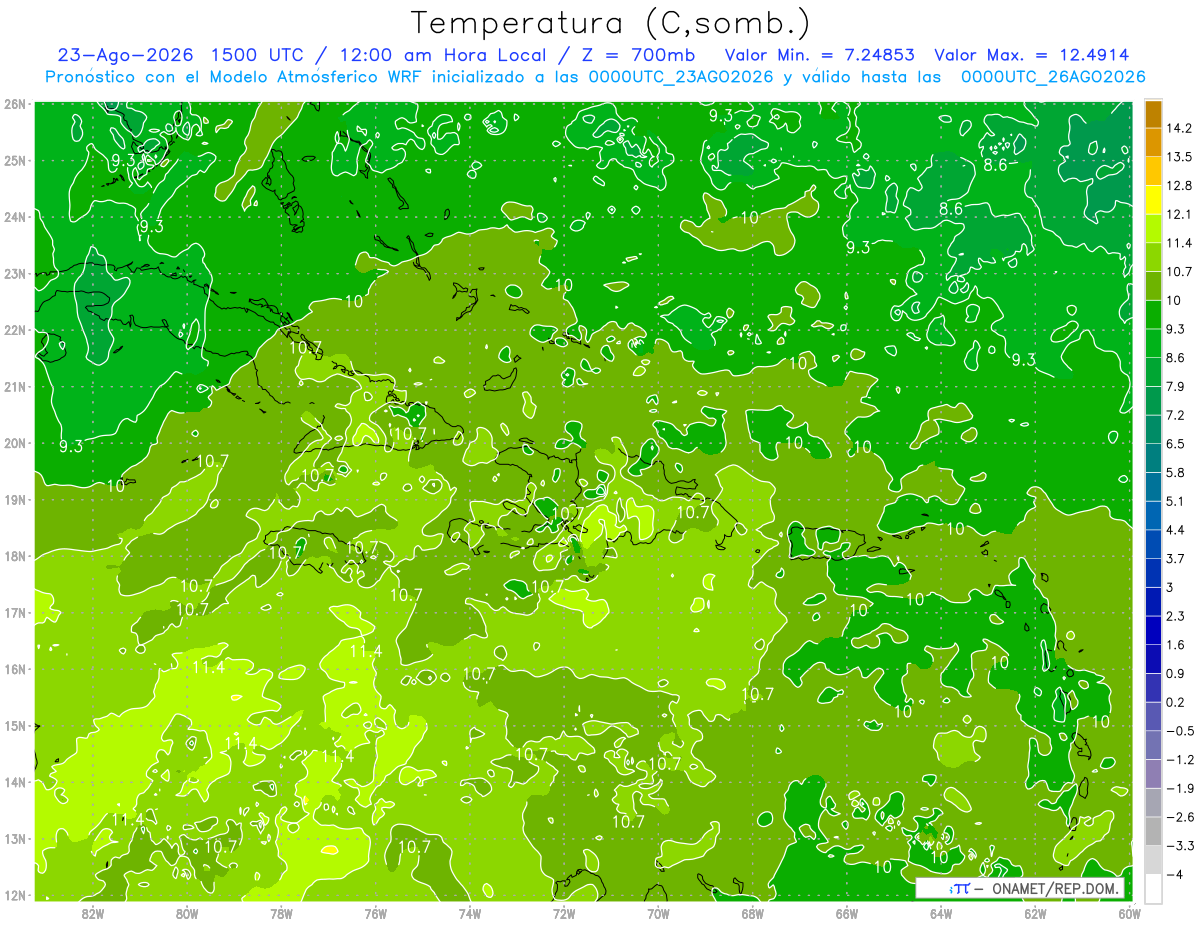1200x927 pixels.
Task: Click the '76W' longitude axis label
Action: [376, 913]
